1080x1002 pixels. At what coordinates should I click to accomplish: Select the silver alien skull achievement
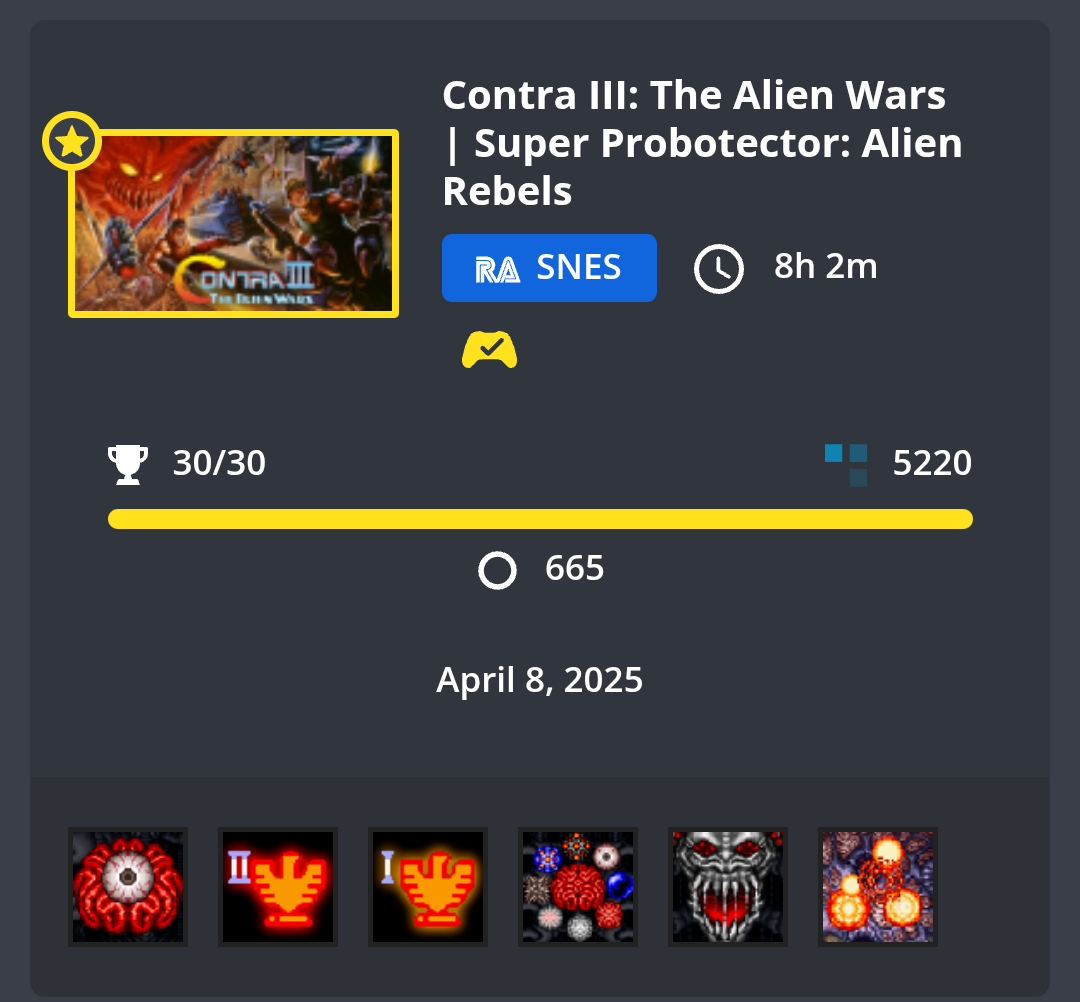coord(728,886)
